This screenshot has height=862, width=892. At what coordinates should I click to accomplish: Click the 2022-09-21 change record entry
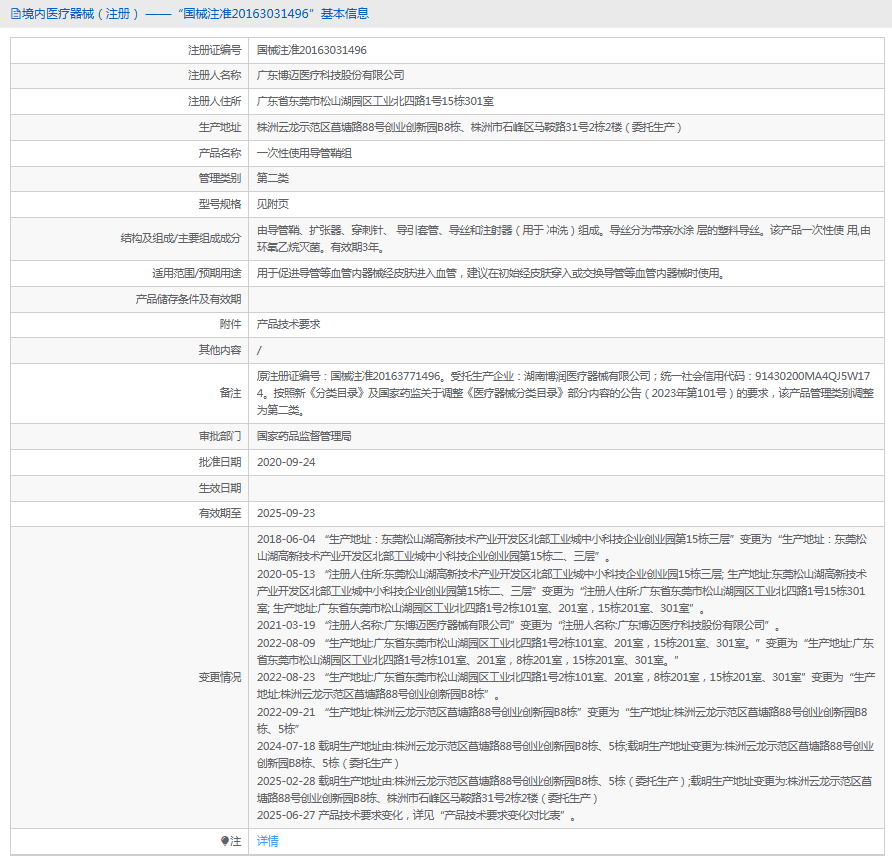562,720
